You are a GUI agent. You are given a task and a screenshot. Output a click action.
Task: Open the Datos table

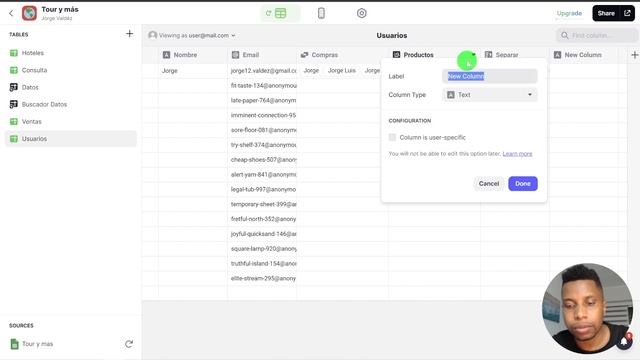(x=71, y=87)
